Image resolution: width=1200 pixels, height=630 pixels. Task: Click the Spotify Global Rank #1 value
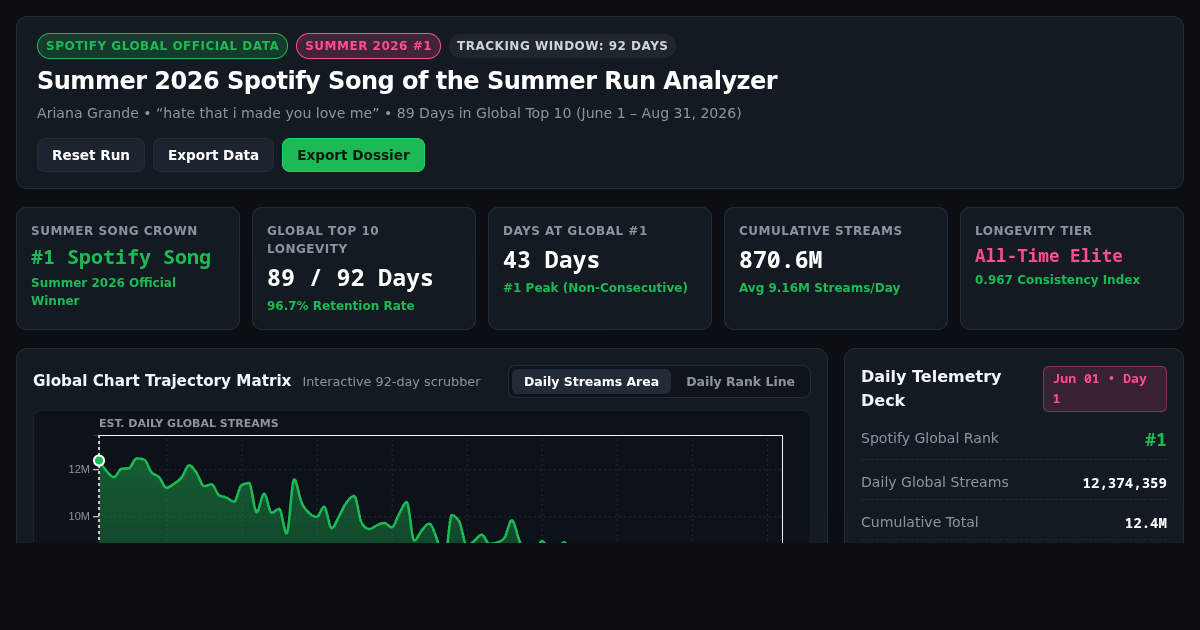pyautogui.click(x=1155, y=440)
